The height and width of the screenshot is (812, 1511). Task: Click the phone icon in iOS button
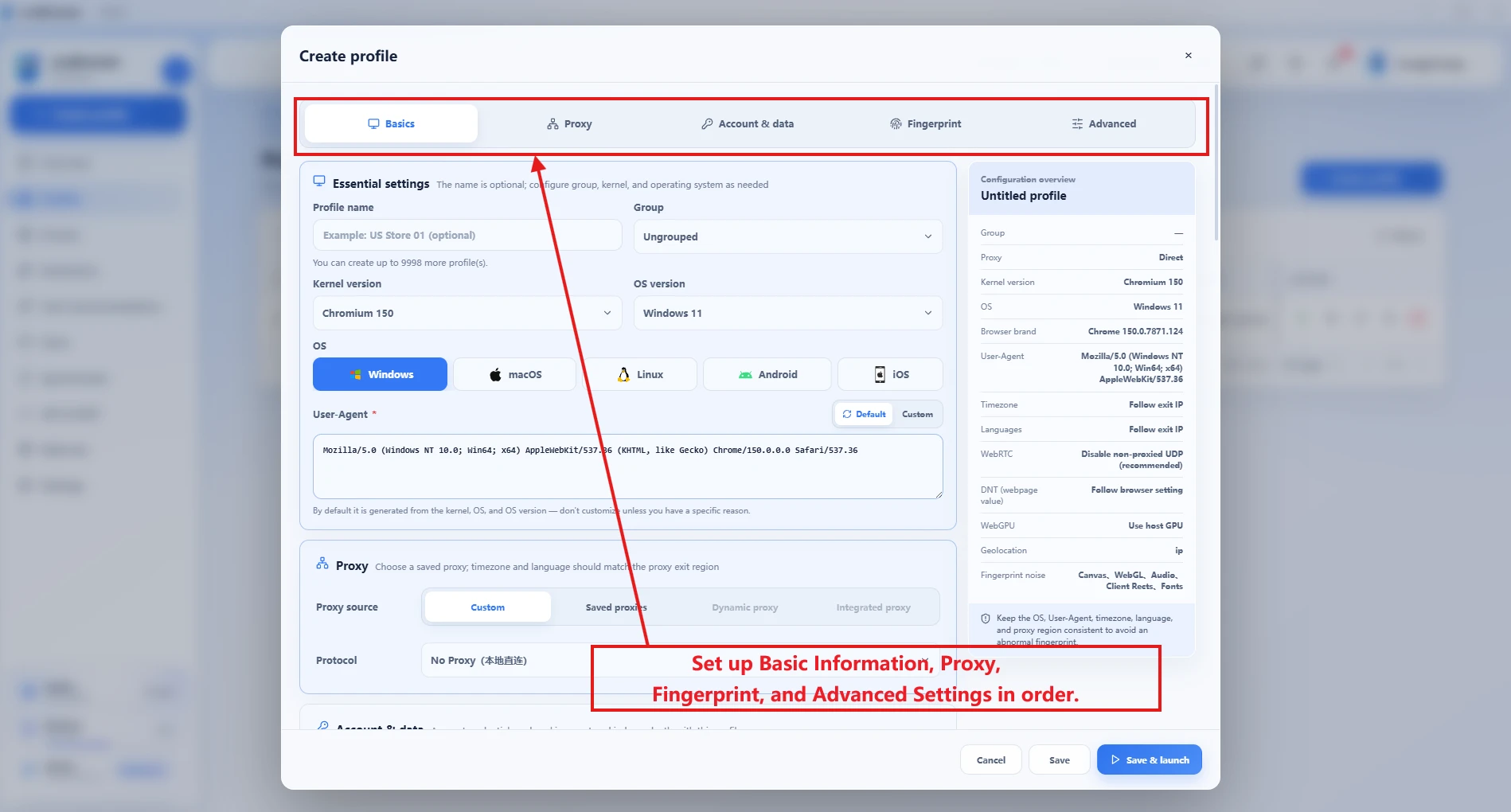[880, 374]
